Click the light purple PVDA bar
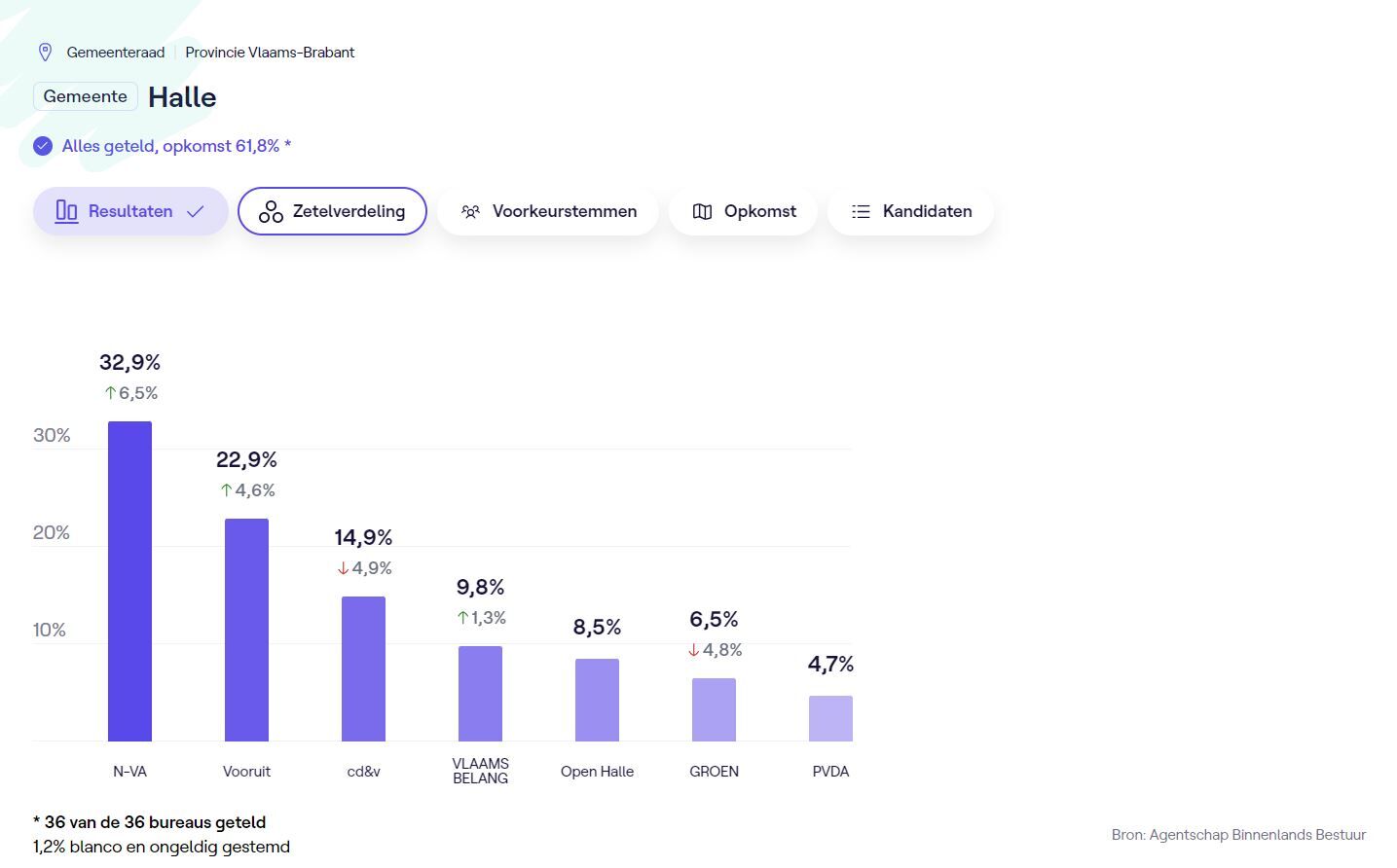 coord(830,718)
